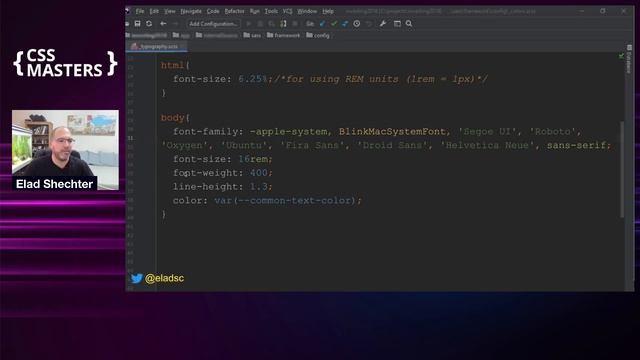Click the Synchronize refresh toolbar icon

point(149,24)
